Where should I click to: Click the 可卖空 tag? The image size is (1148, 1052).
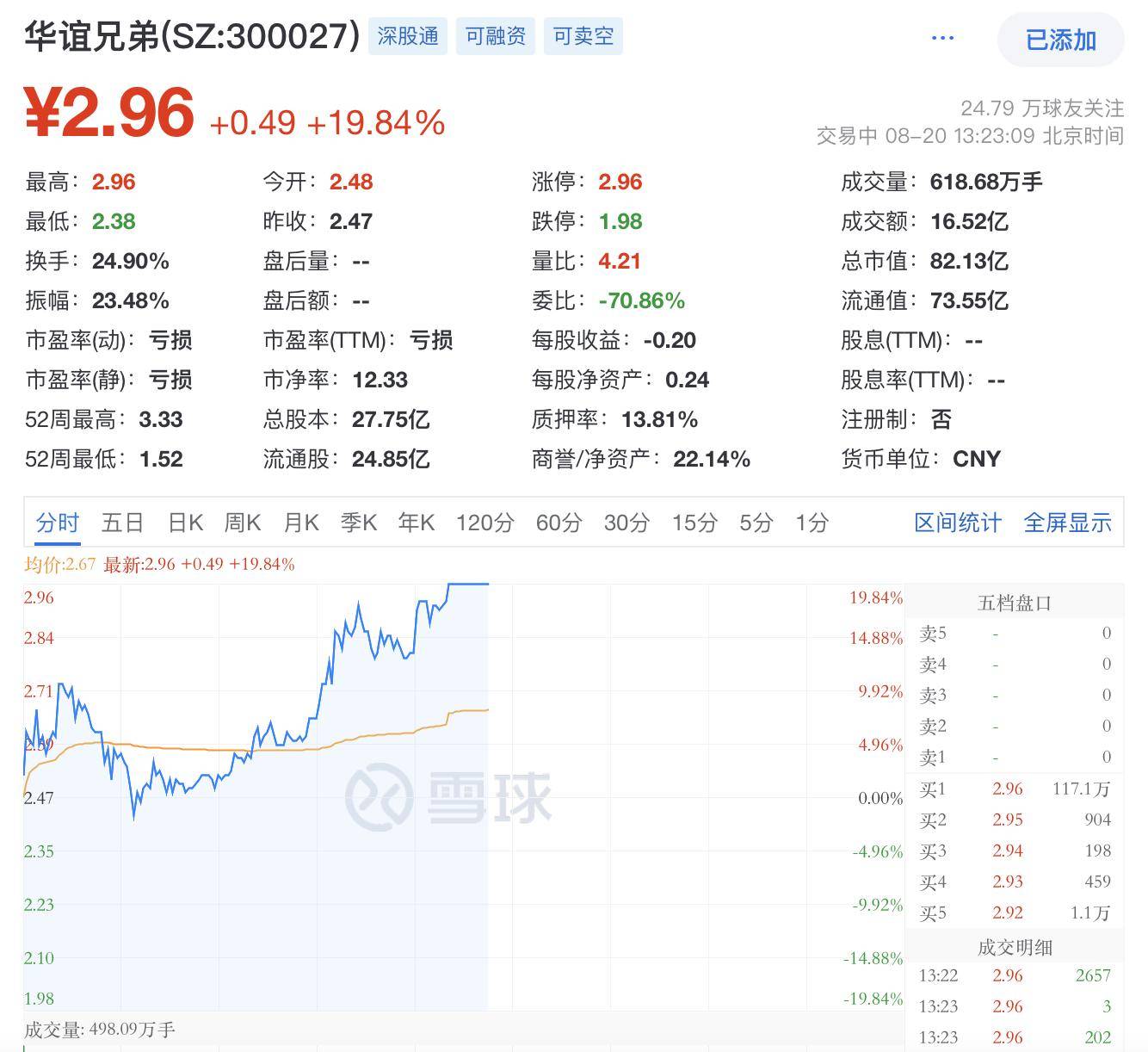pyautogui.click(x=583, y=36)
